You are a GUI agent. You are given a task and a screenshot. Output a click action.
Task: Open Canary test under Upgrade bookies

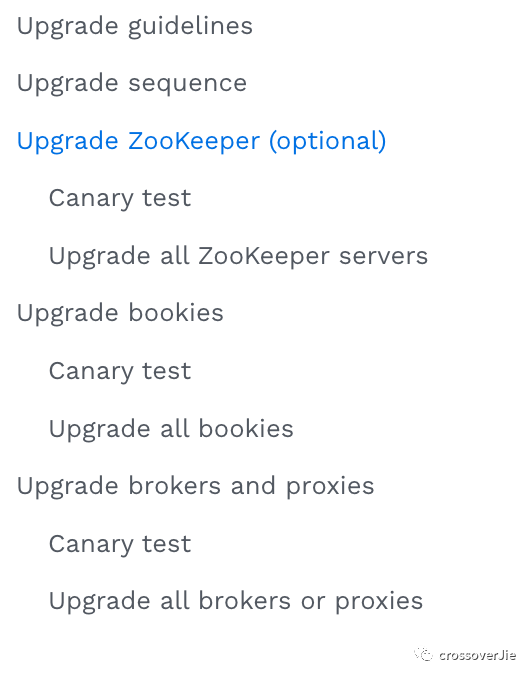pos(120,372)
